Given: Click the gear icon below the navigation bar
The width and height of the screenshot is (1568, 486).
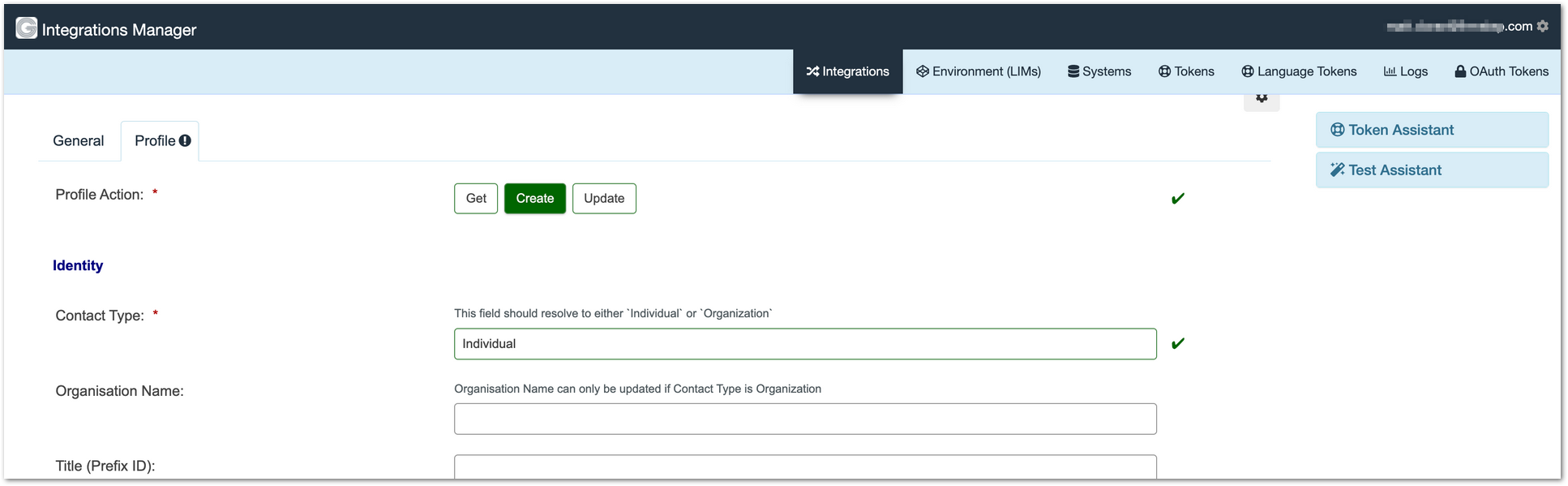Looking at the screenshot, I should coord(1262,99).
